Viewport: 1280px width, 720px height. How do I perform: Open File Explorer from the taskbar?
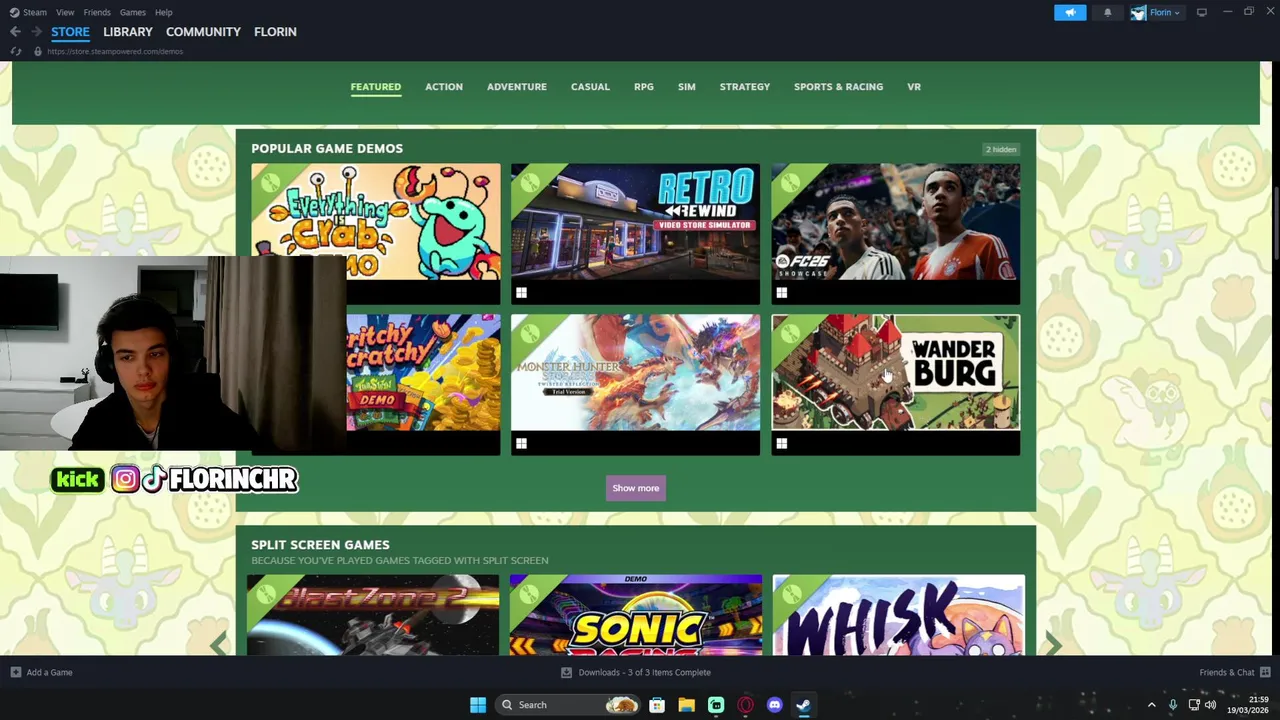(x=686, y=705)
